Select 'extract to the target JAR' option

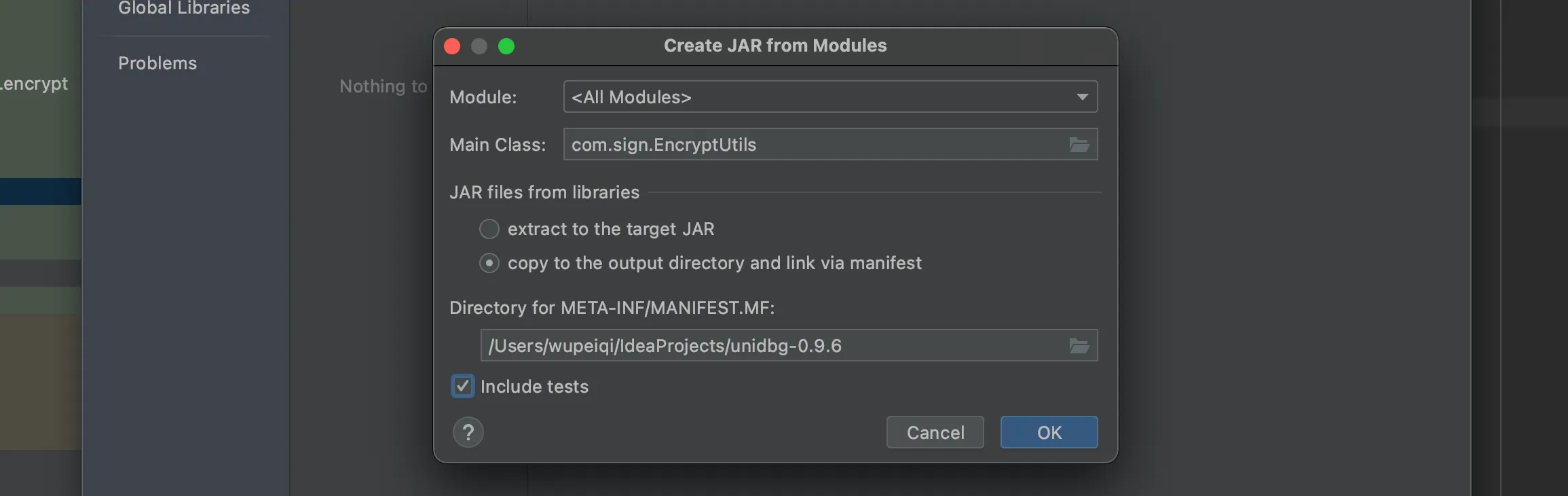[489, 229]
